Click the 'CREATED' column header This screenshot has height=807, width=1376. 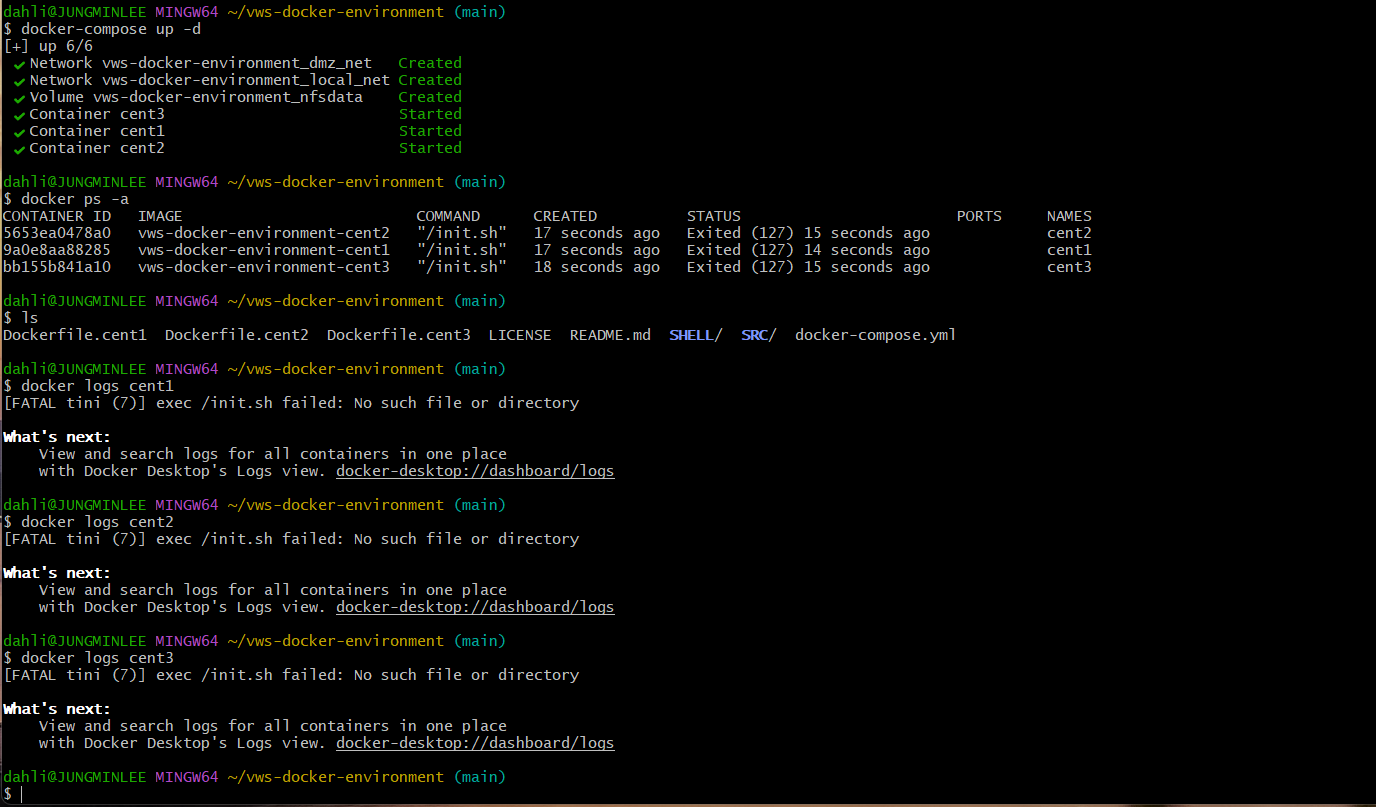(x=565, y=216)
